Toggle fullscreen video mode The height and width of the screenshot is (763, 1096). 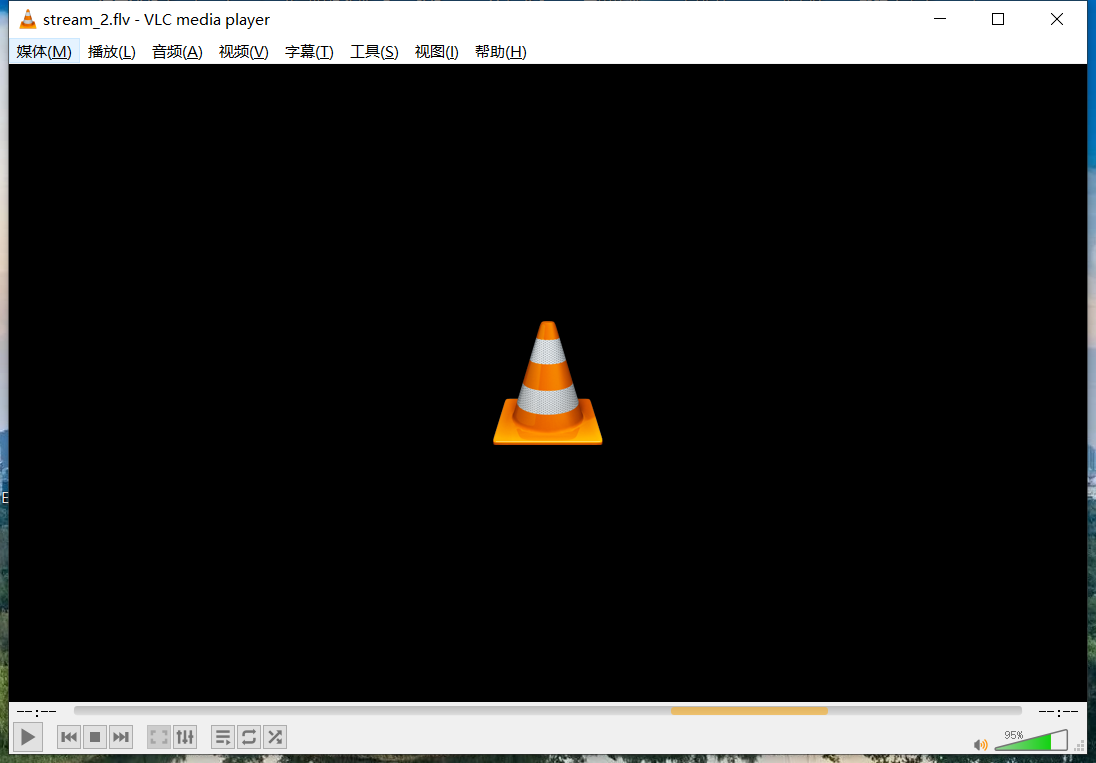tap(159, 737)
